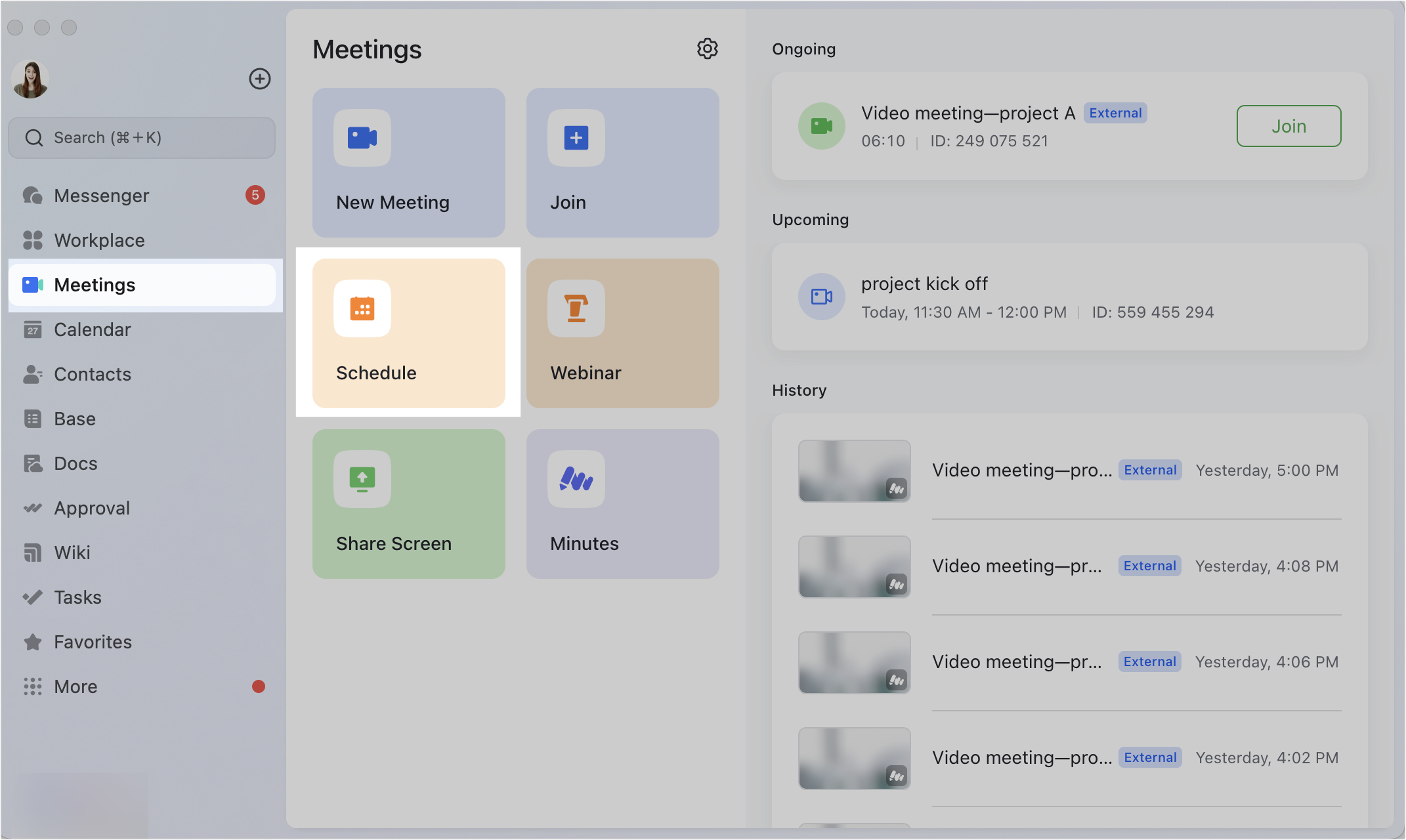This screenshot has height=840, width=1406.
Task: Launch Share Screen
Action: pos(408,504)
